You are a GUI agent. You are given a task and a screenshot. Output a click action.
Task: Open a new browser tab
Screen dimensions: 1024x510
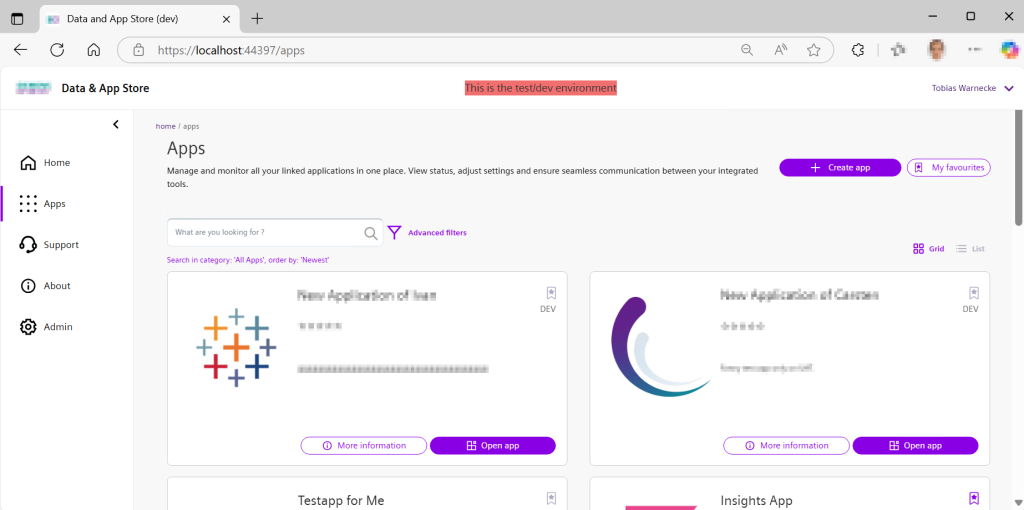(257, 18)
